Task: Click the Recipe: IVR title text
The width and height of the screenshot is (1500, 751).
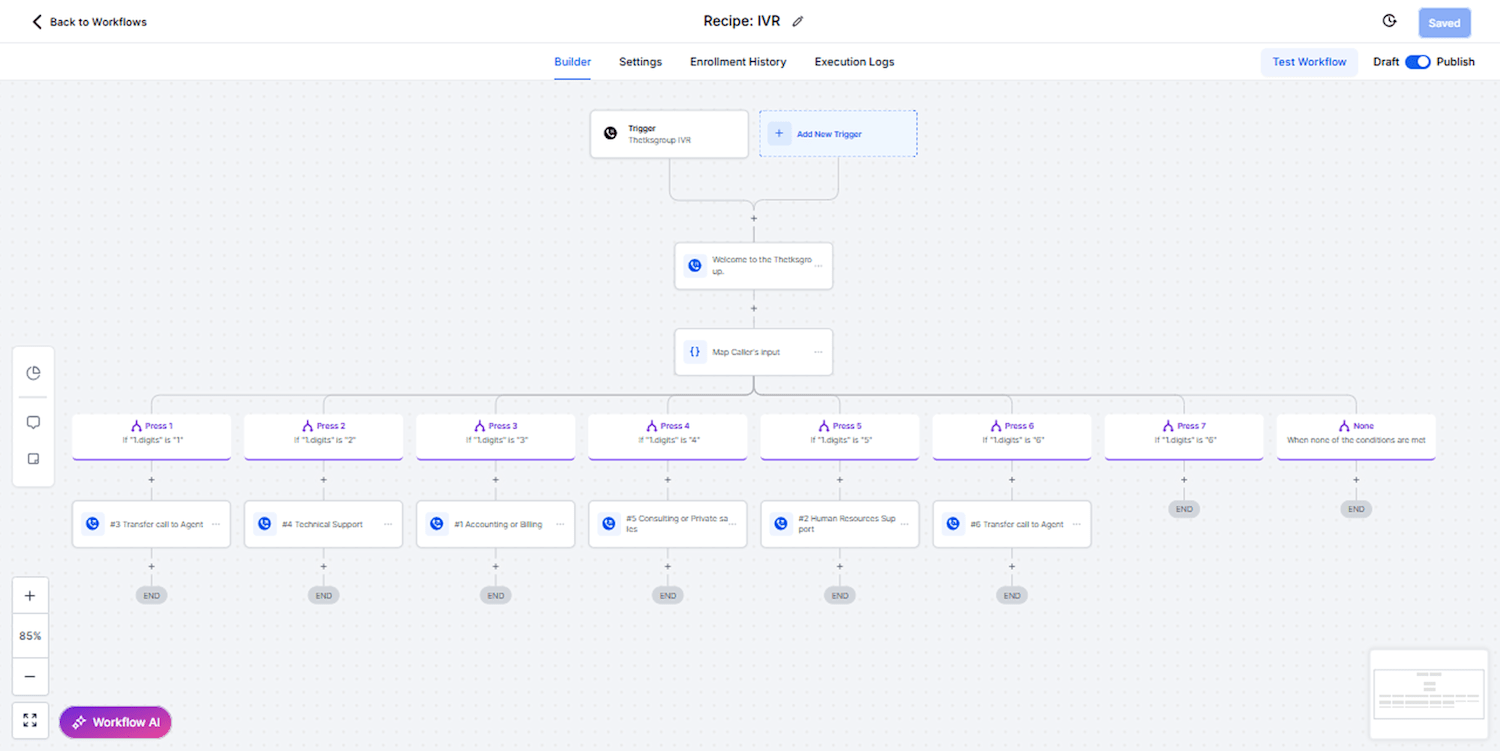Action: coord(742,21)
